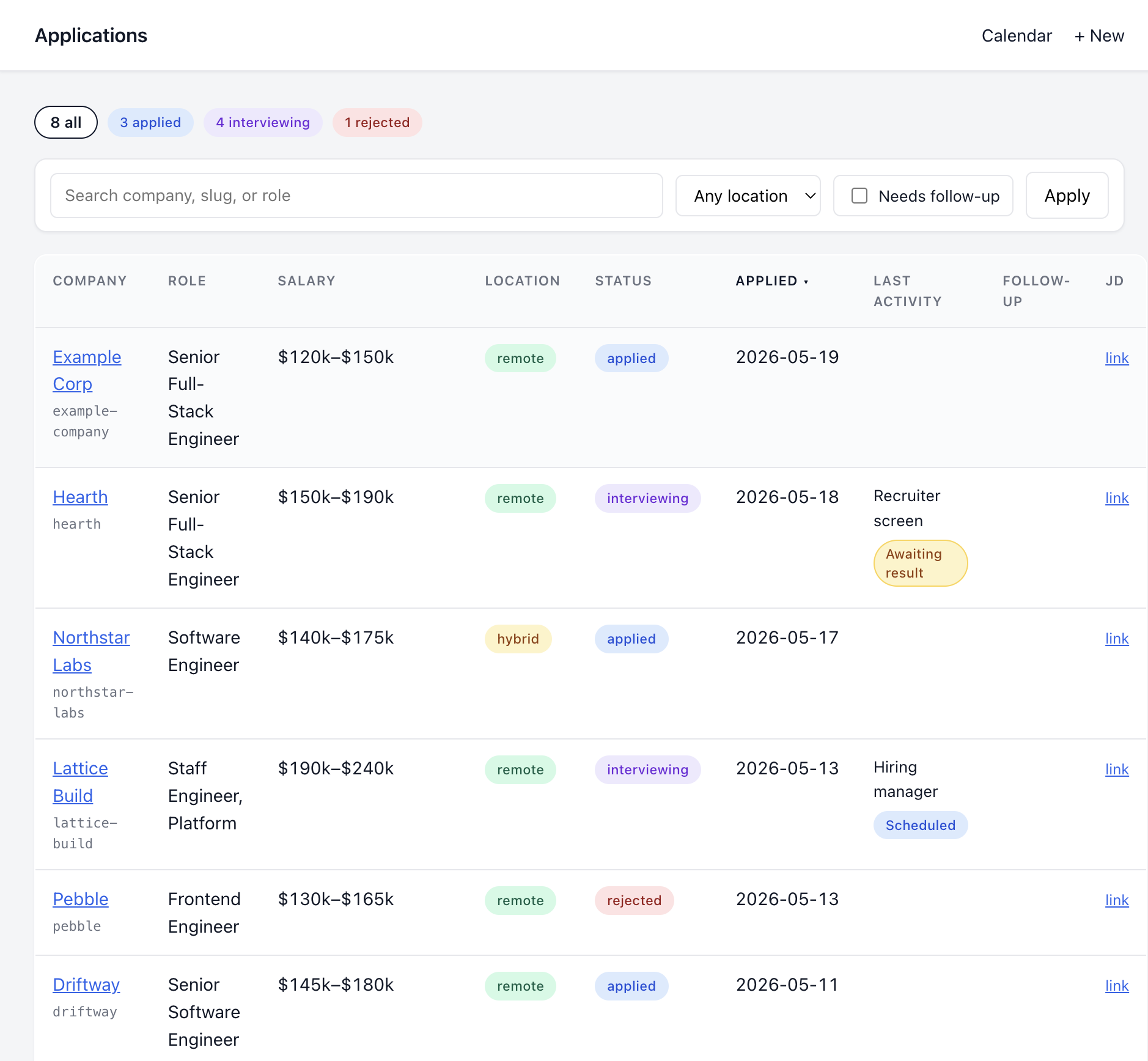Click the Scheduled badge on Lattice Build
Image resolution: width=1148 pixels, height=1061 pixels.
[921, 825]
